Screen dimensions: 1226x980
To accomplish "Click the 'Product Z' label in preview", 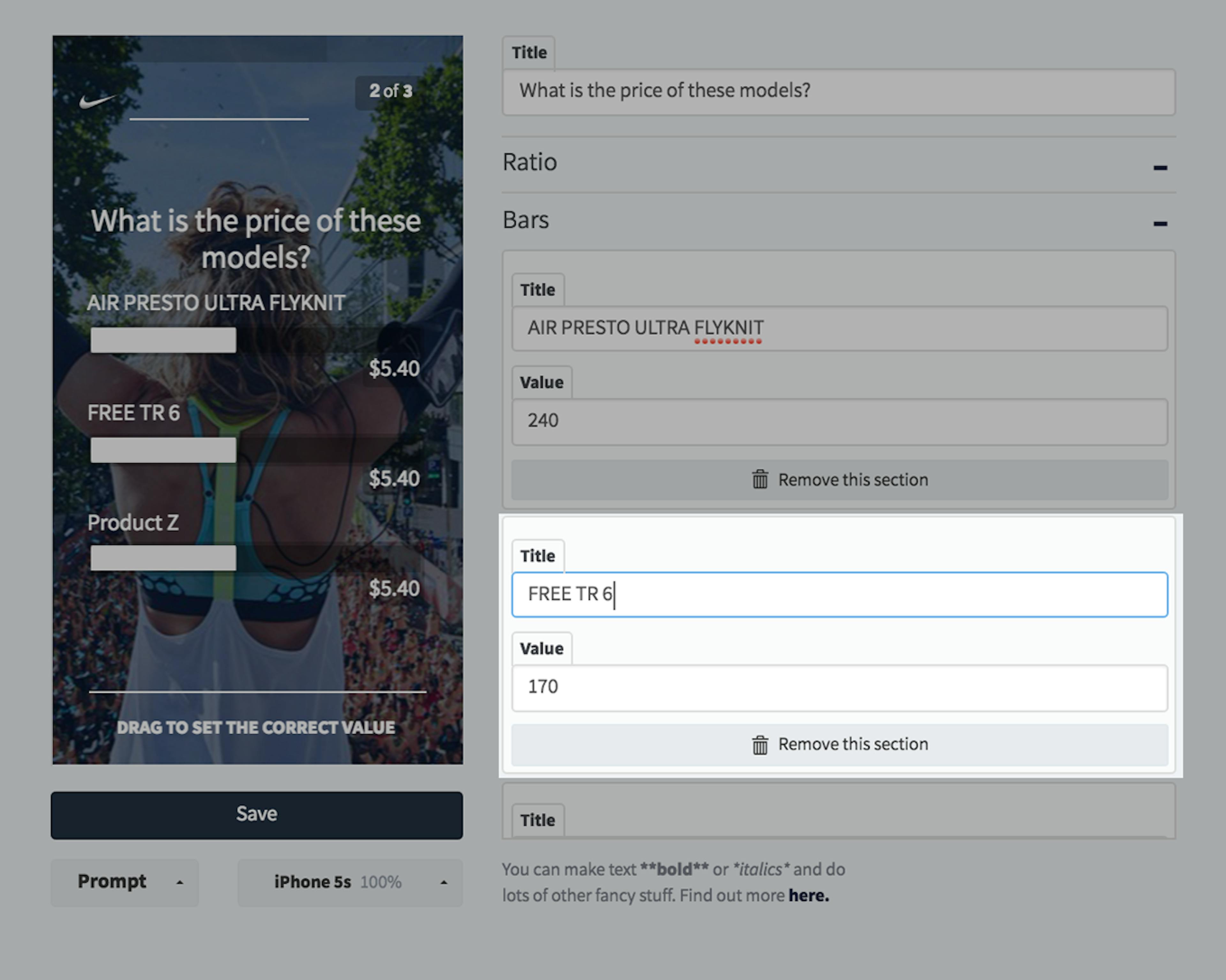I will click(x=133, y=523).
